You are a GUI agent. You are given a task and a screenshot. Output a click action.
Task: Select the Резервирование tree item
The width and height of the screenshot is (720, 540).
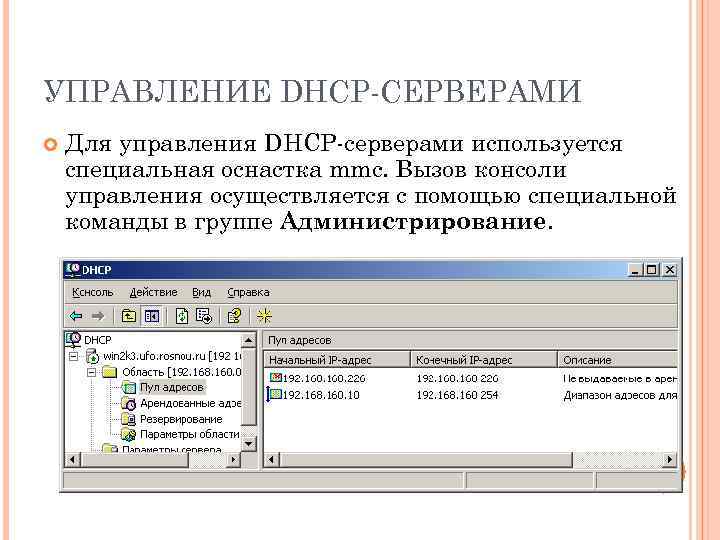(x=181, y=419)
